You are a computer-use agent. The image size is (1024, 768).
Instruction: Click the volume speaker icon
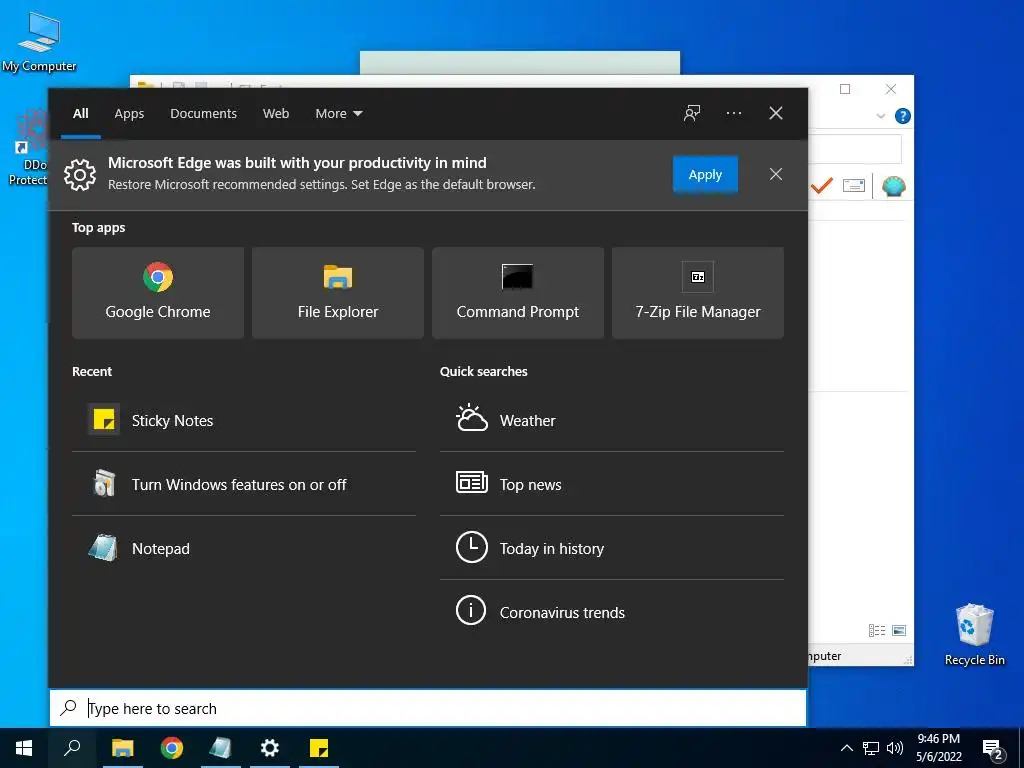coord(895,748)
